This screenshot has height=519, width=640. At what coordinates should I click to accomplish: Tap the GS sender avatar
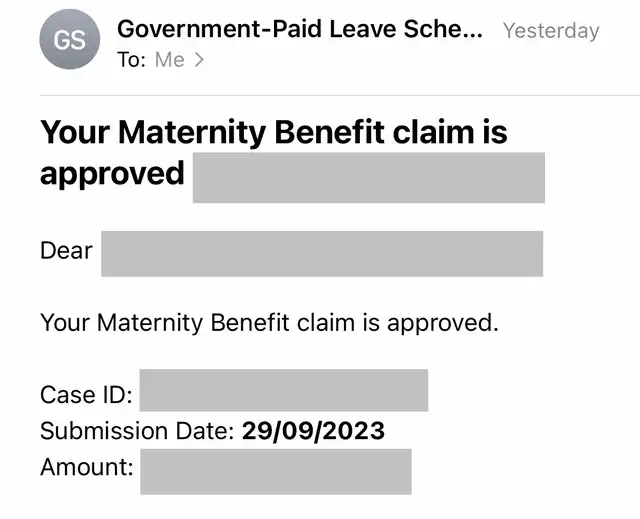(x=69, y=40)
